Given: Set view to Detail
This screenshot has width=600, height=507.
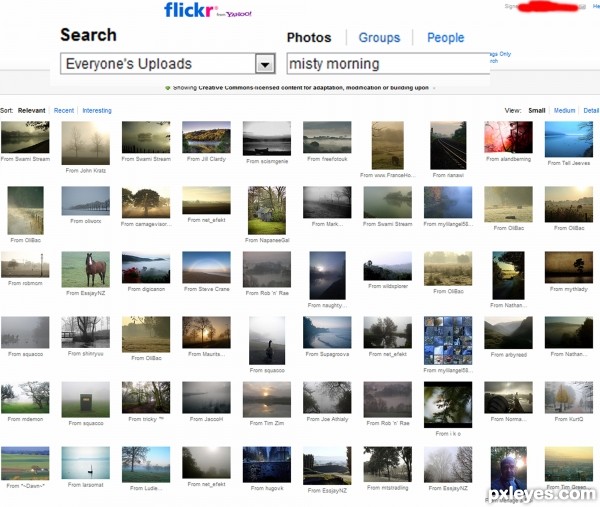Looking at the screenshot, I should pos(591,111).
